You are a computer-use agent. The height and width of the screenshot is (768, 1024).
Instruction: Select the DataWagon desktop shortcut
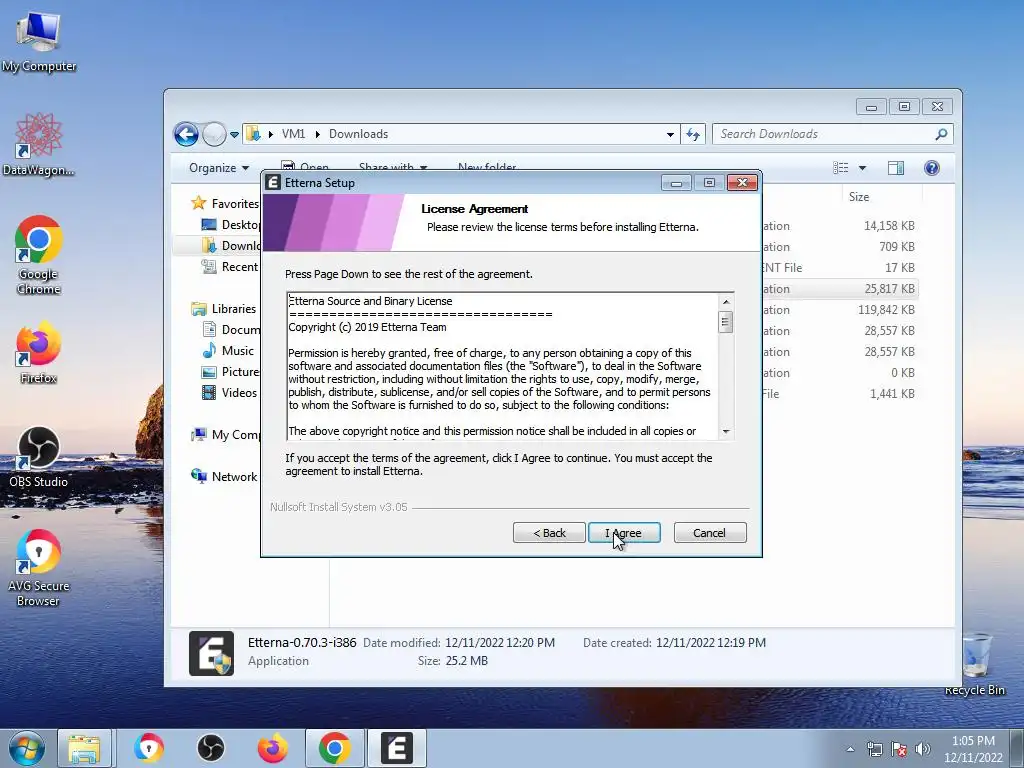39,144
